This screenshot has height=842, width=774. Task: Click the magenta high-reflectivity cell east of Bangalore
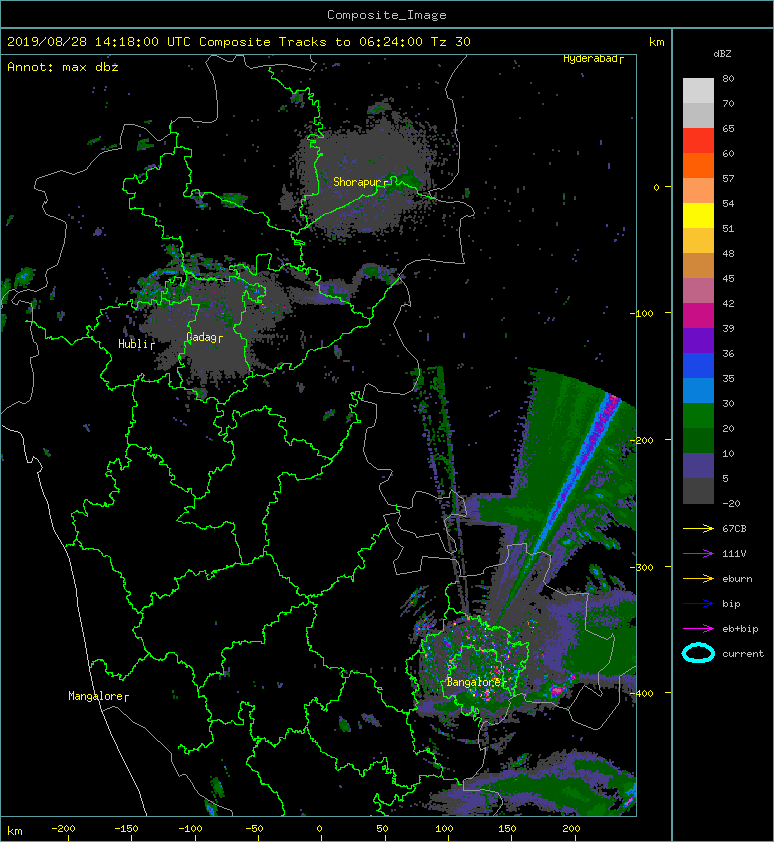point(556,690)
